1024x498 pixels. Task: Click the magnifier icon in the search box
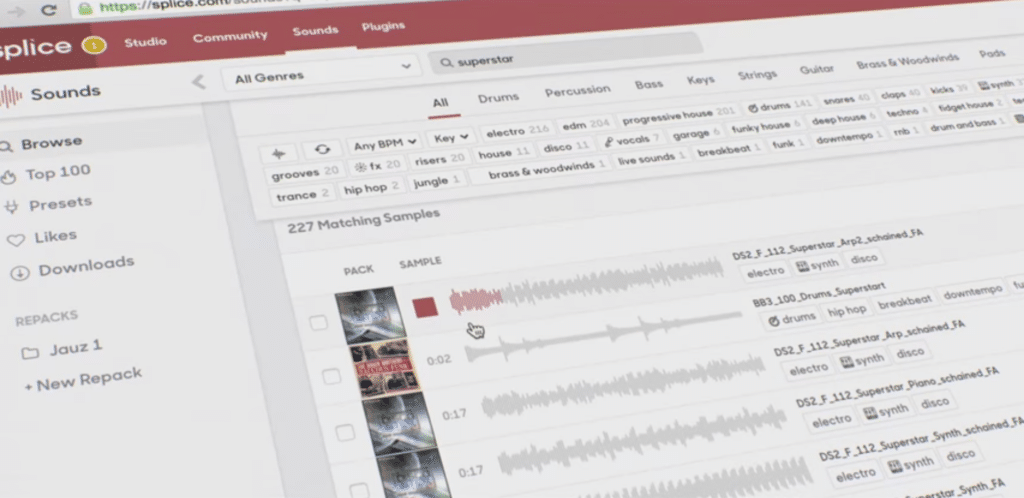tap(447, 63)
